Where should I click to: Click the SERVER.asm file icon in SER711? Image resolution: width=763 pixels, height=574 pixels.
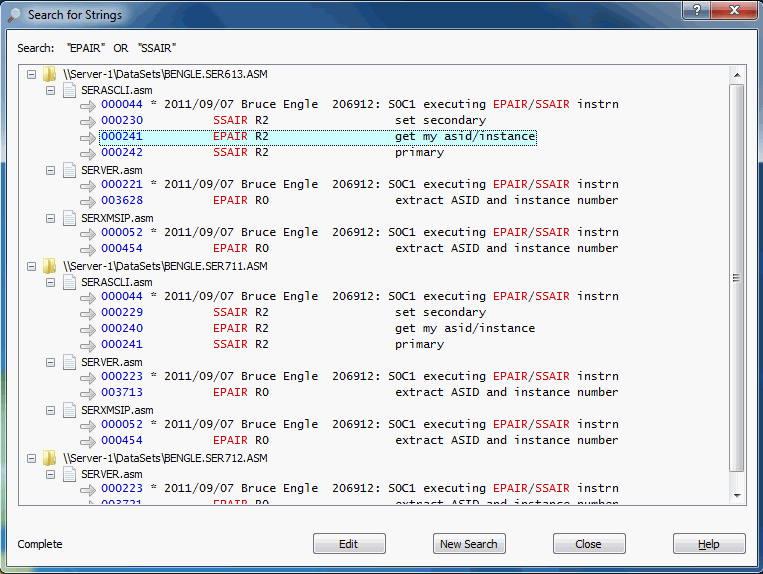coord(69,362)
